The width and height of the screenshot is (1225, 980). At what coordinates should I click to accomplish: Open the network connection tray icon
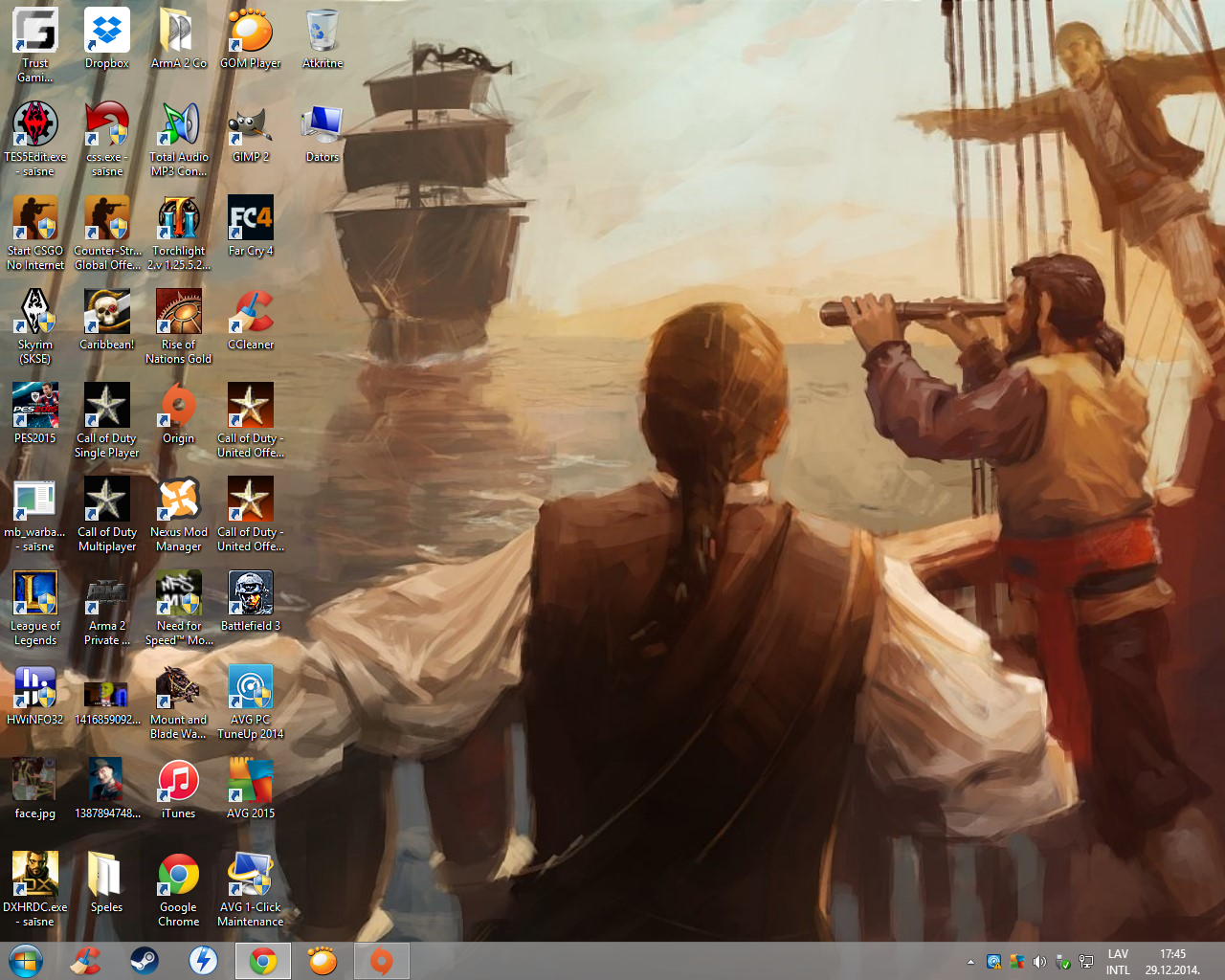point(1086,962)
